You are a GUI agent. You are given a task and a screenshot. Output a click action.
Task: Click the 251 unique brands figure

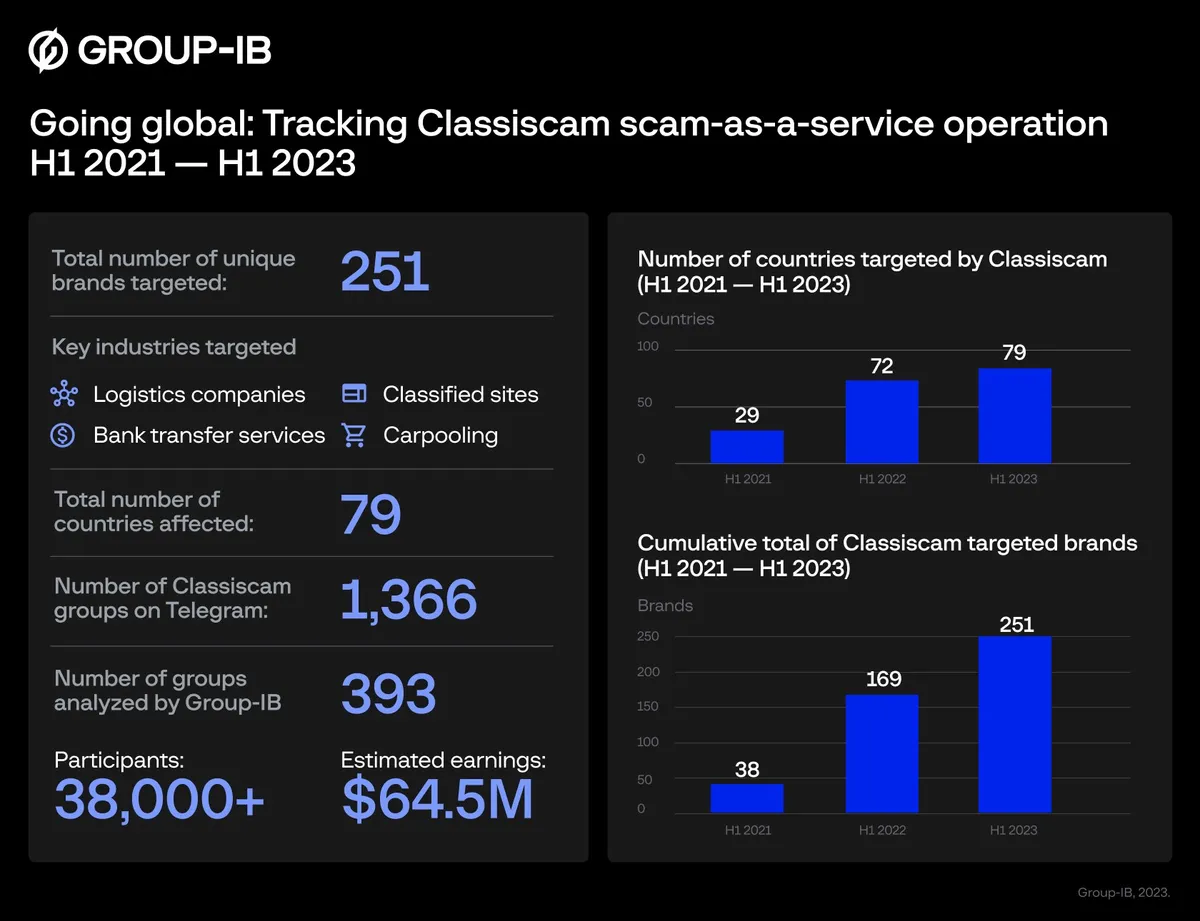pos(385,271)
